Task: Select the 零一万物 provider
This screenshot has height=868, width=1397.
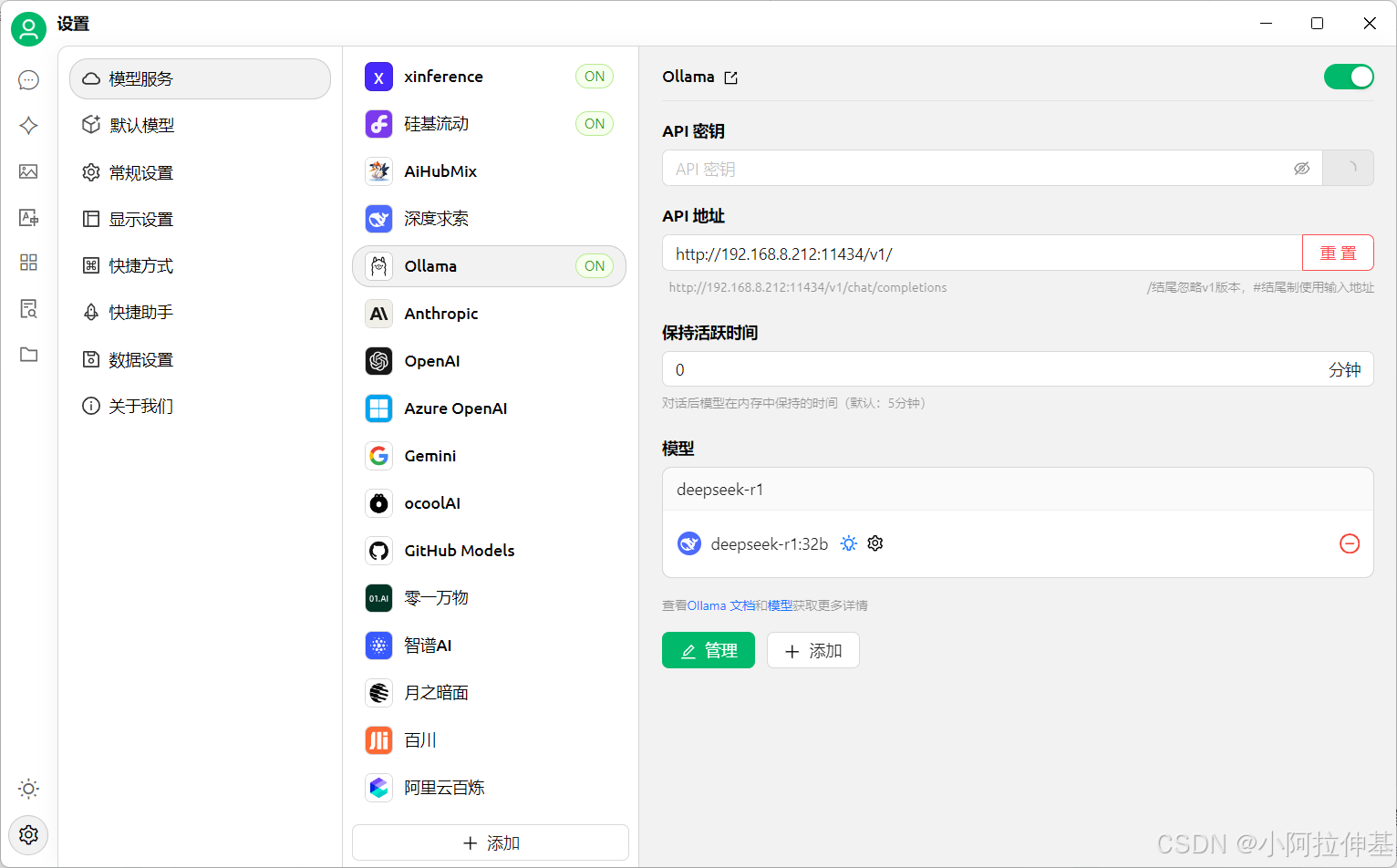Action: [x=490, y=598]
